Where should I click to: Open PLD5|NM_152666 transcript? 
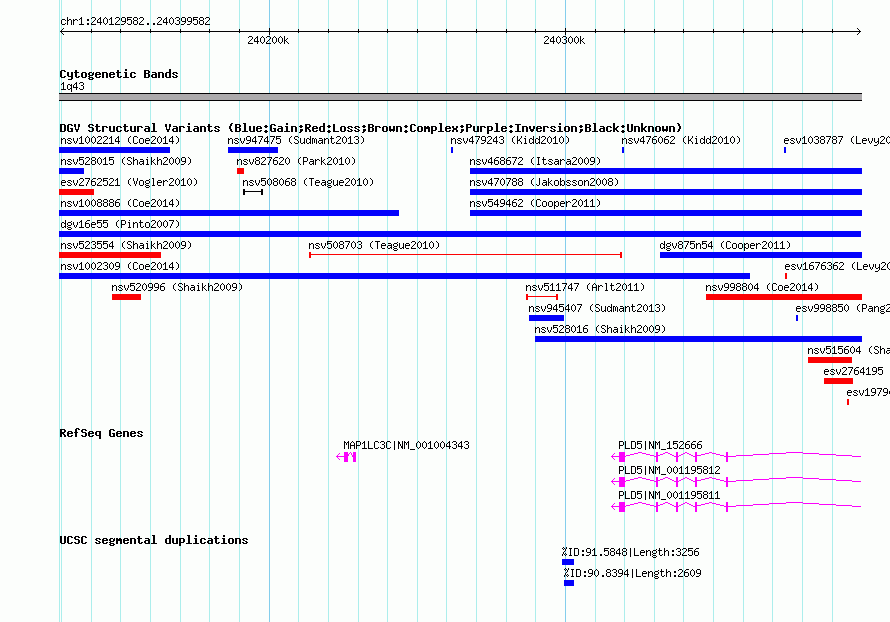click(x=660, y=446)
